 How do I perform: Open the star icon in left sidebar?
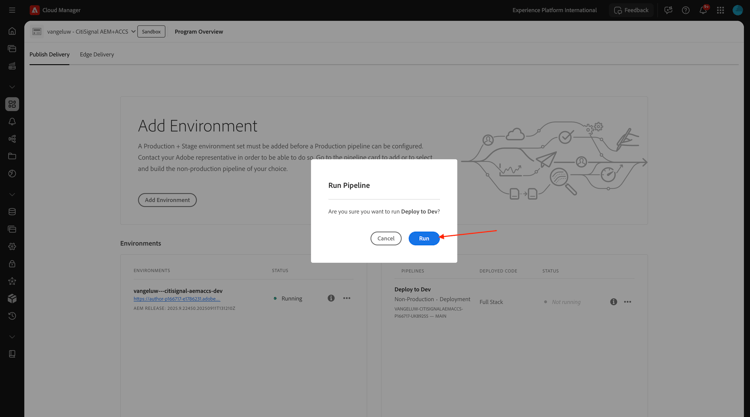click(x=12, y=281)
